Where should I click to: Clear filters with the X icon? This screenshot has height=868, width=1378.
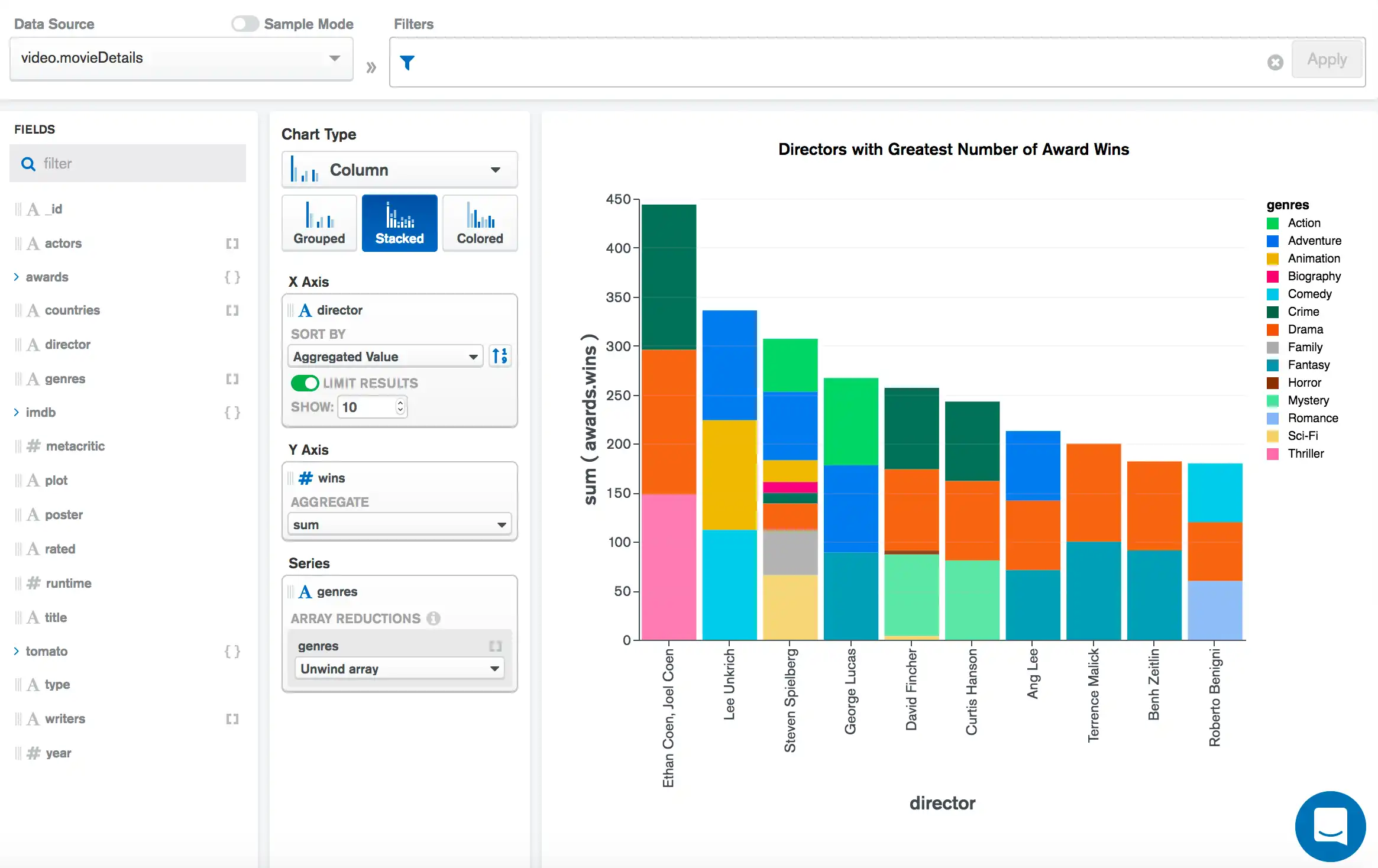coord(1275,62)
